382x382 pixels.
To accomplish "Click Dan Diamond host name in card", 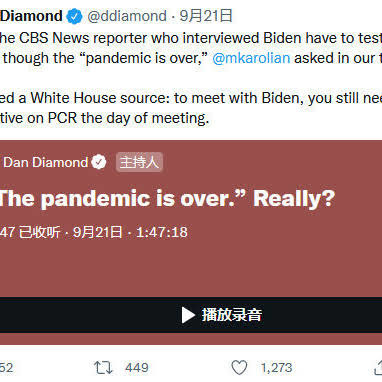I will click(46, 162).
